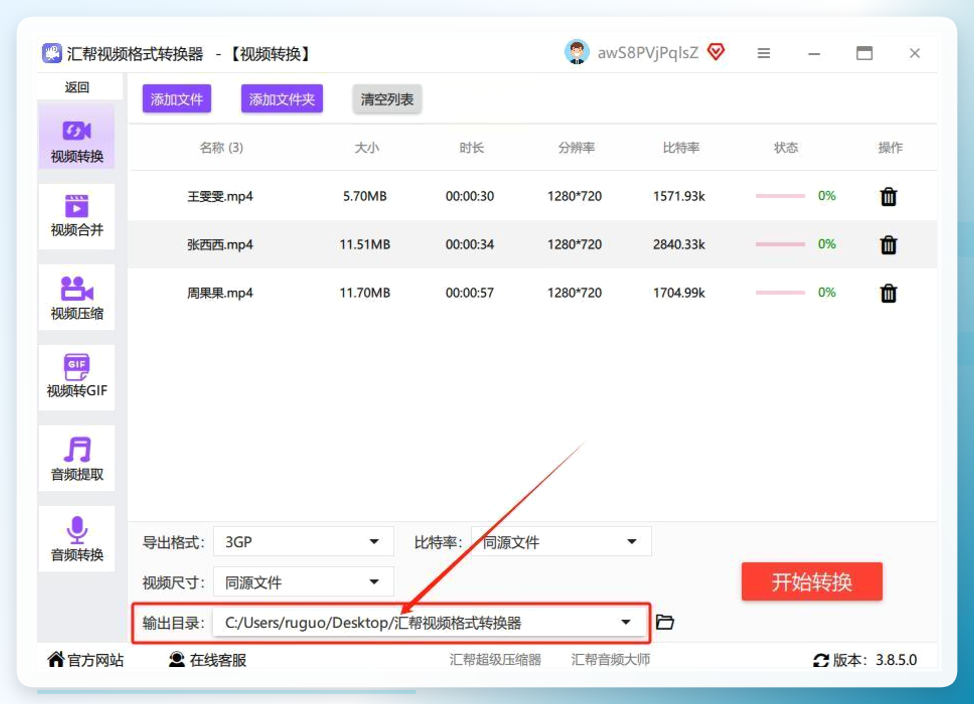The width and height of the screenshot is (974, 704).
Task: Click the 时长 column header
Action: point(471,147)
